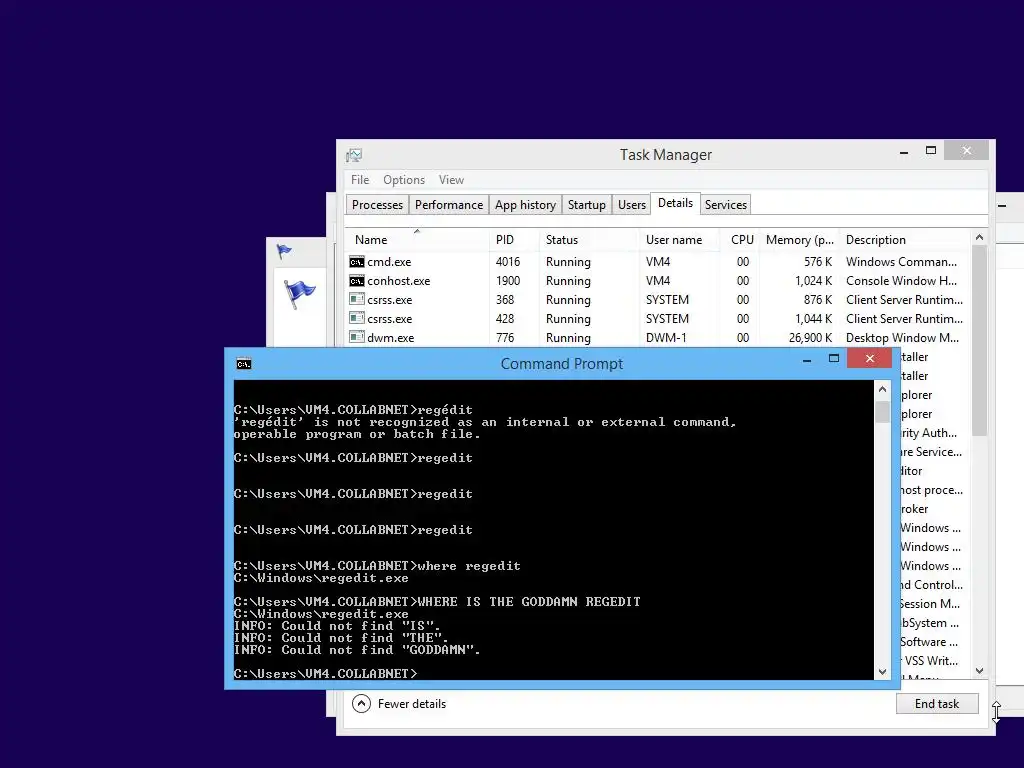This screenshot has height=768, width=1024.
Task: Collapse Task Manager with Fewer details
Action: tap(399, 704)
